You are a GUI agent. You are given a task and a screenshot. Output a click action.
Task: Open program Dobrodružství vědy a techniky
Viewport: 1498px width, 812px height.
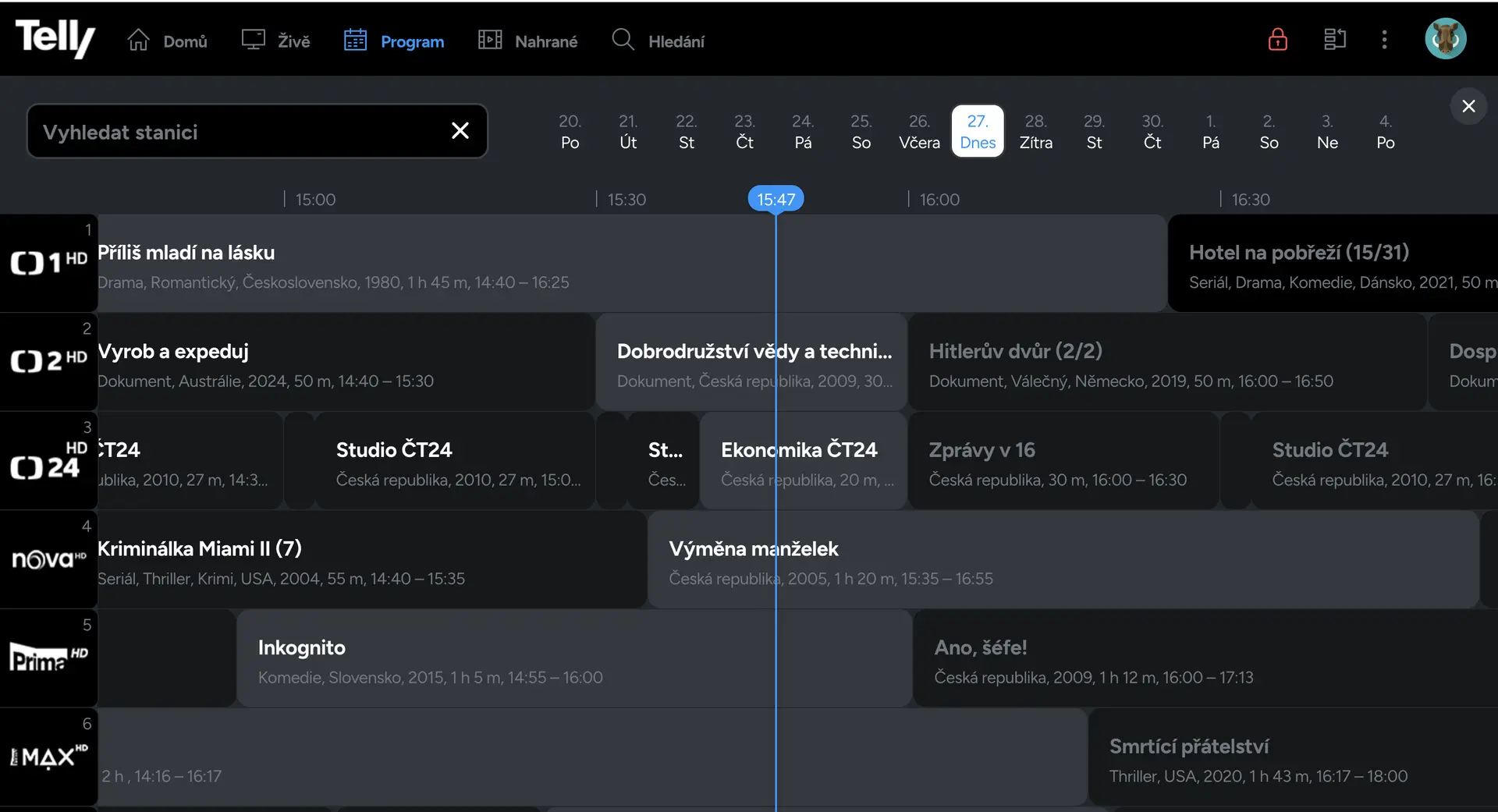[x=751, y=362]
